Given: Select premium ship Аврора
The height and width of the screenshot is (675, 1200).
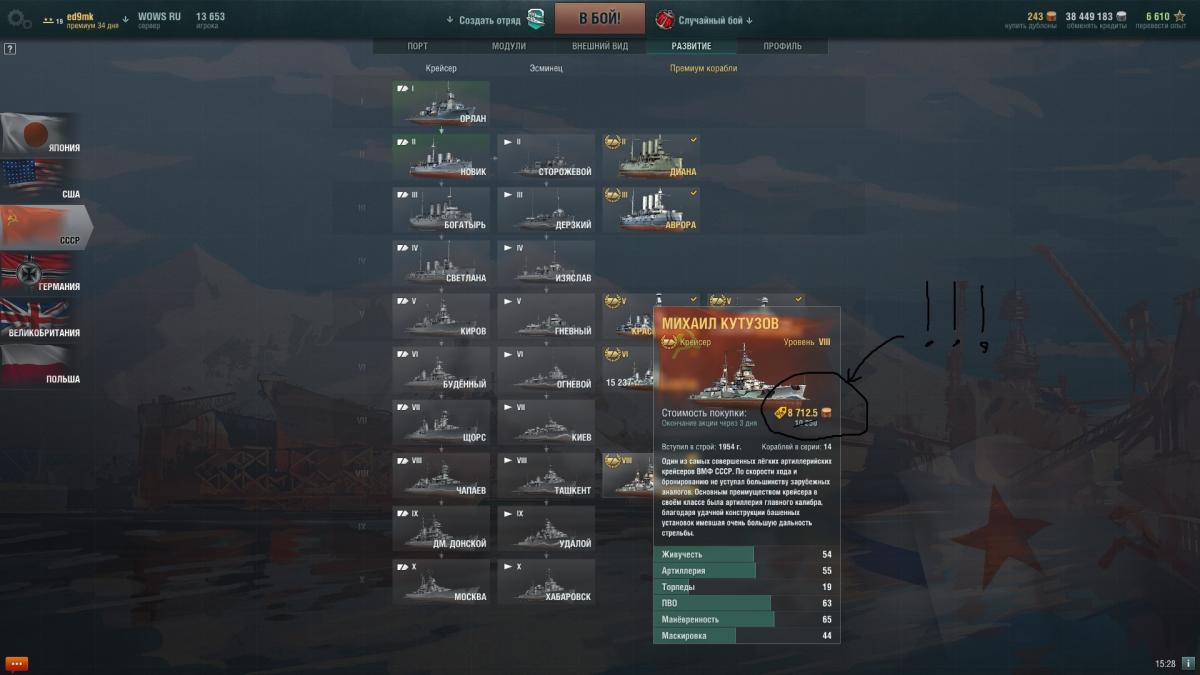Looking at the screenshot, I should [651, 210].
